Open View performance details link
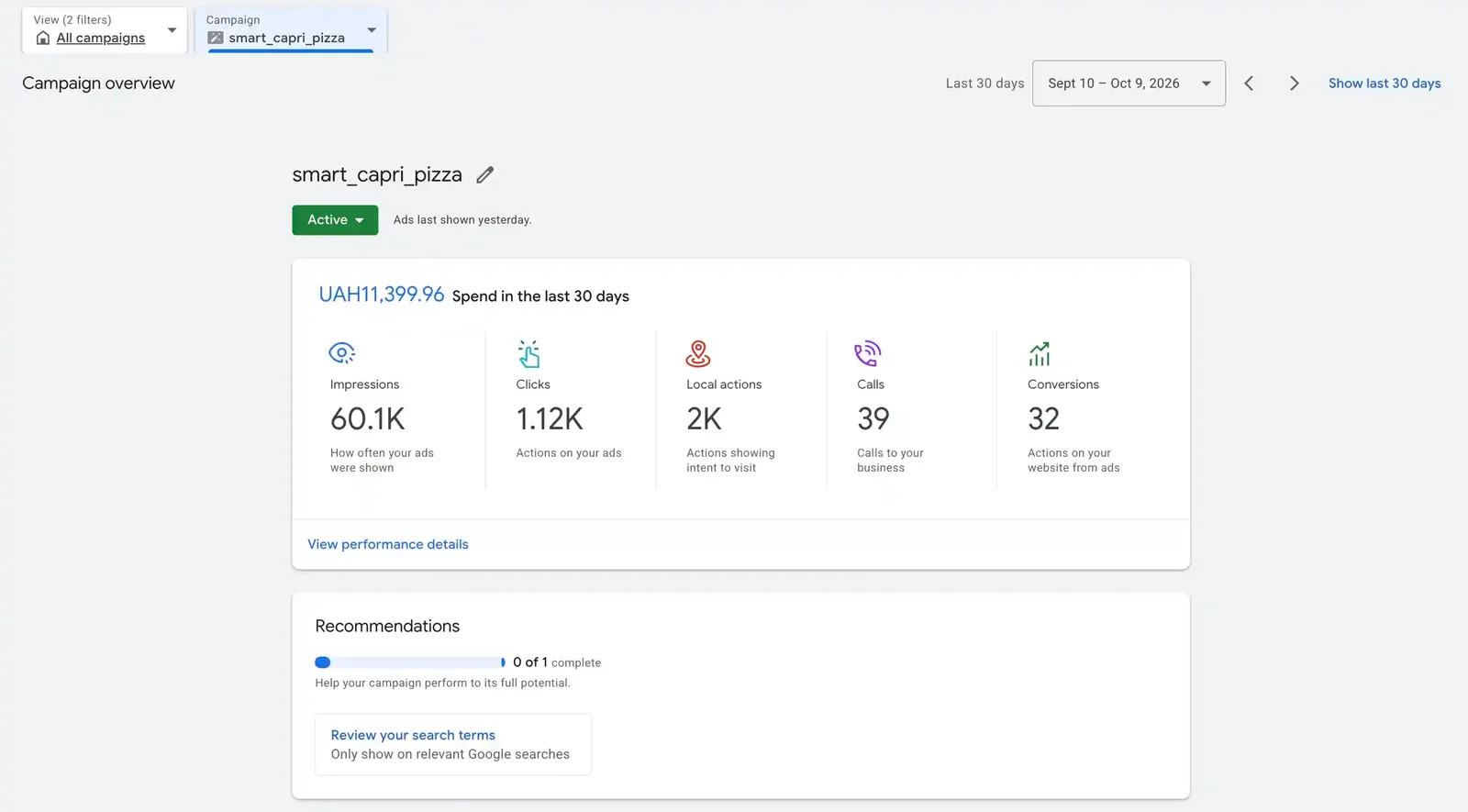The width and height of the screenshot is (1468, 812). pos(388,544)
